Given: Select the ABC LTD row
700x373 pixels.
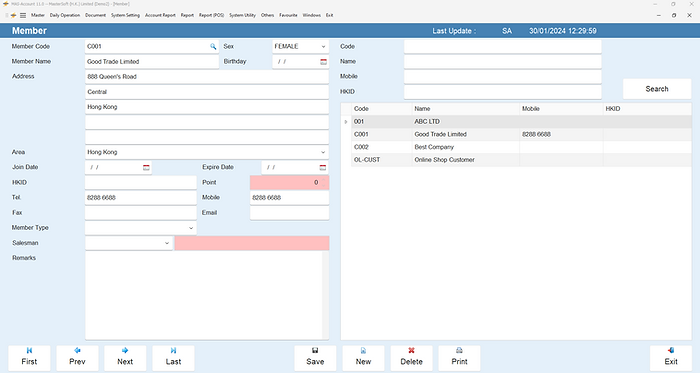Looking at the screenshot, I should tap(521, 121).
